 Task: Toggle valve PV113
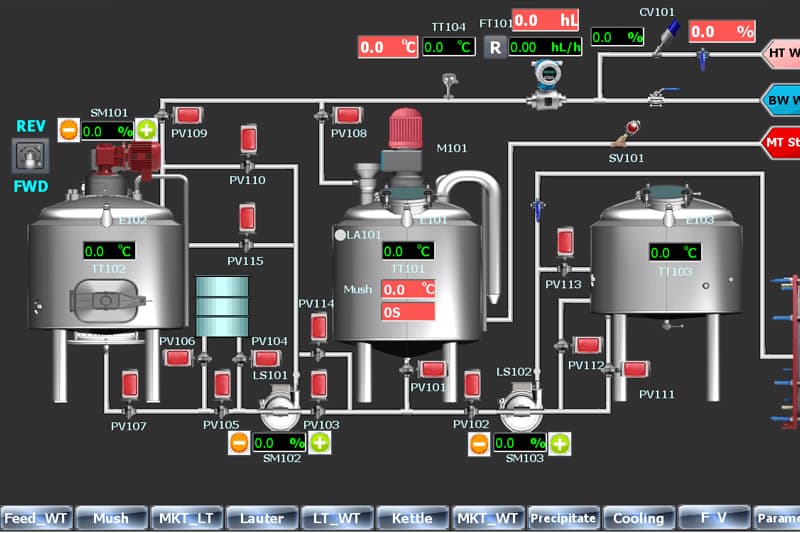pos(565,241)
